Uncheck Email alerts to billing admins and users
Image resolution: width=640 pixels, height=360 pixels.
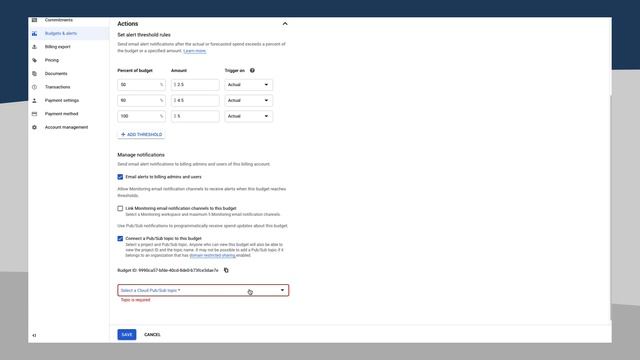[x=120, y=177]
